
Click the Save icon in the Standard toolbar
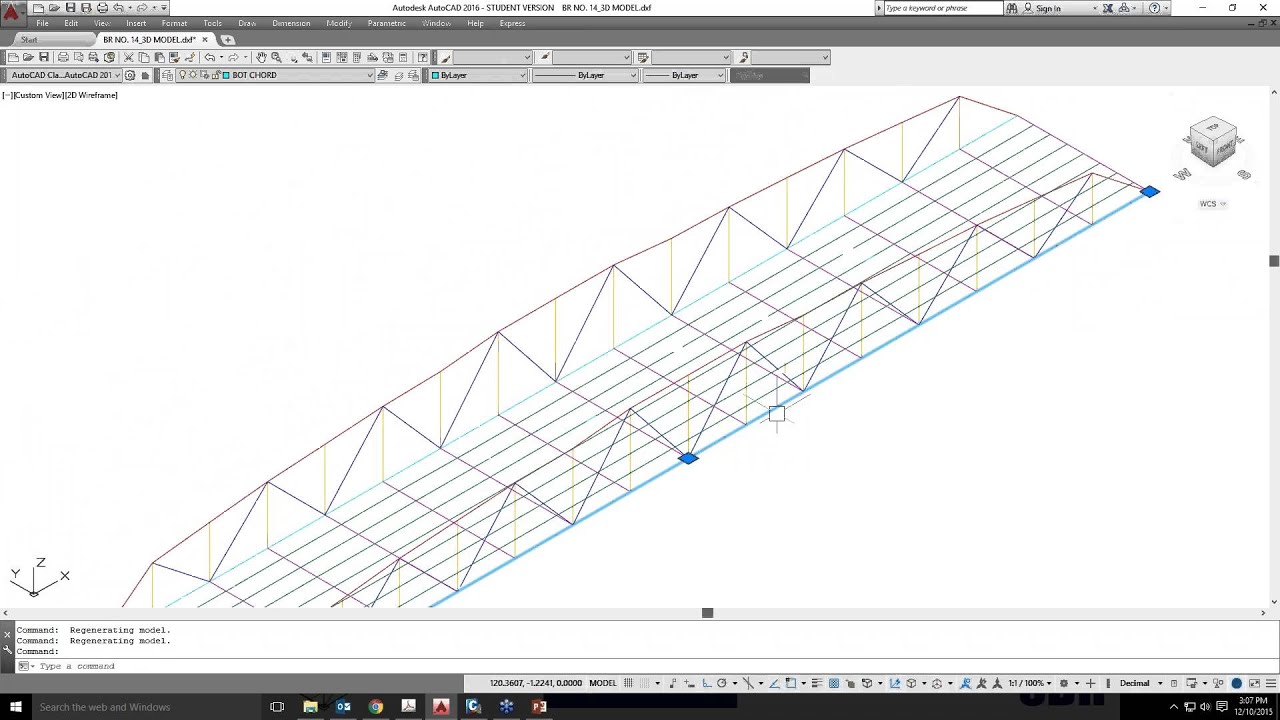click(44, 57)
